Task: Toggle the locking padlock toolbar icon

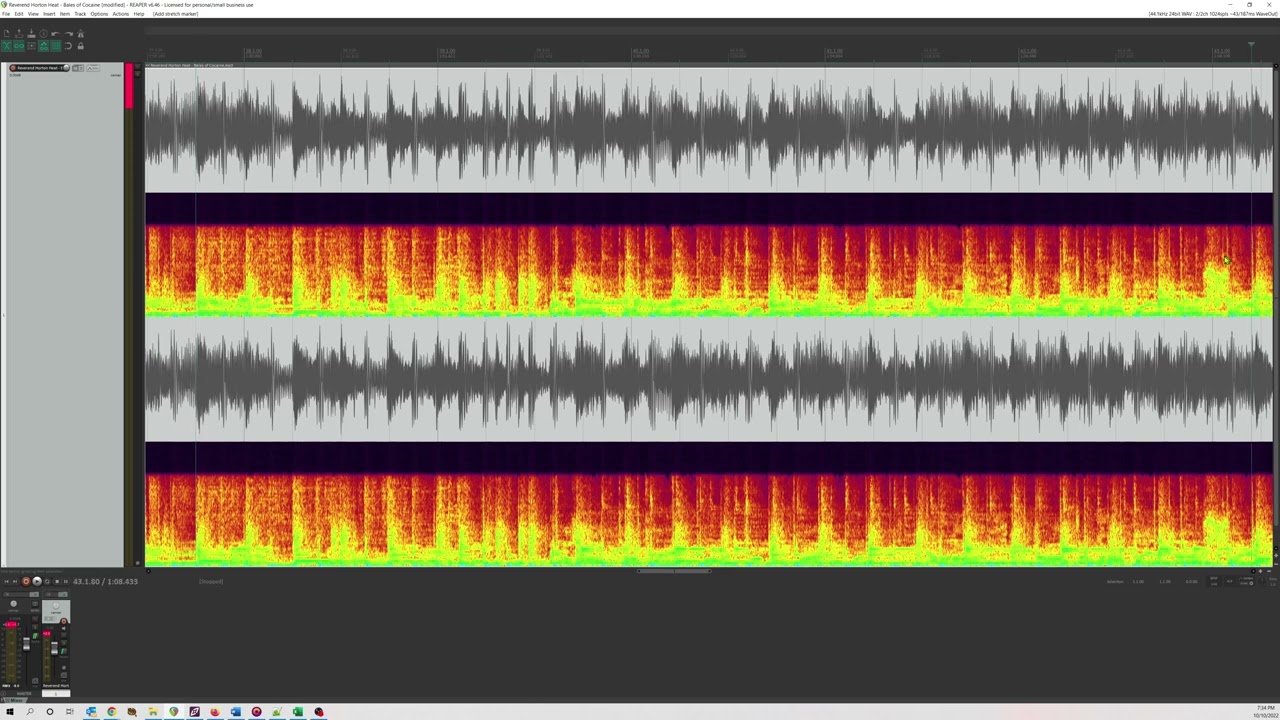Action: pyautogui.click(x=81, y=46)
